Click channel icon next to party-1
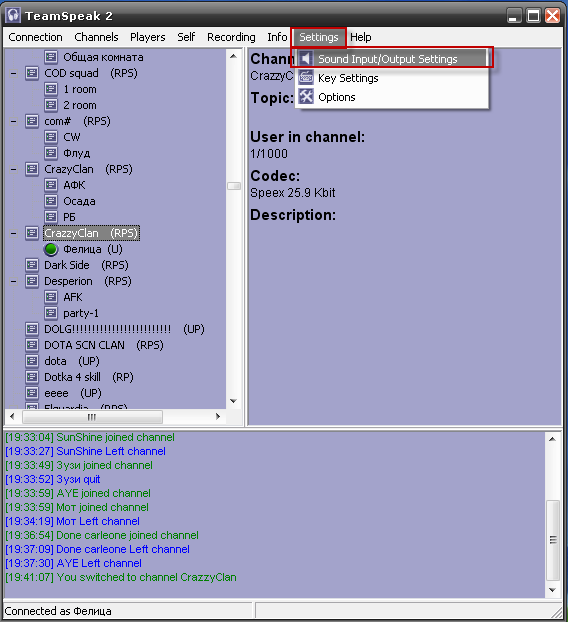 click(x=51, y=313)
